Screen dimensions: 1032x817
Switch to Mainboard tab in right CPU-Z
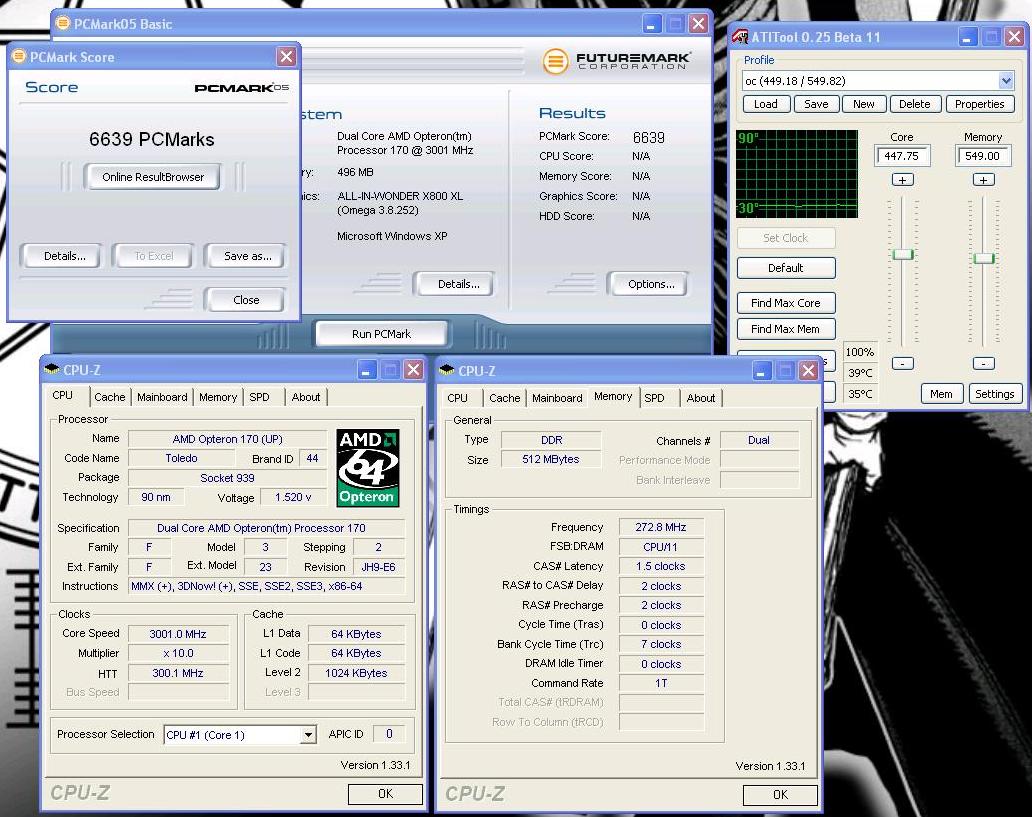557,398
